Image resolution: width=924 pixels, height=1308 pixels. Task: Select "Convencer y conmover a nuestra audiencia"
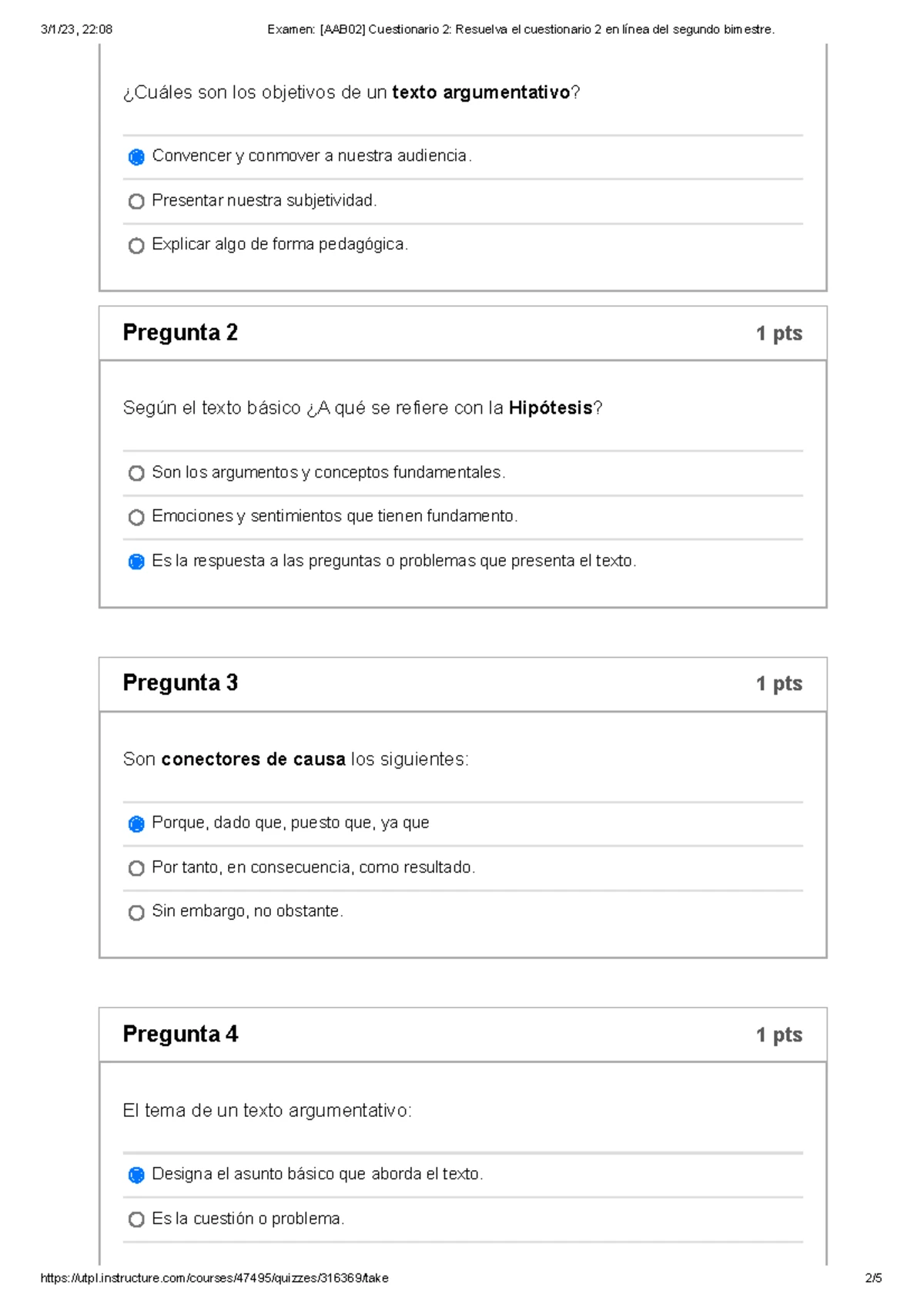pos(136,156)
